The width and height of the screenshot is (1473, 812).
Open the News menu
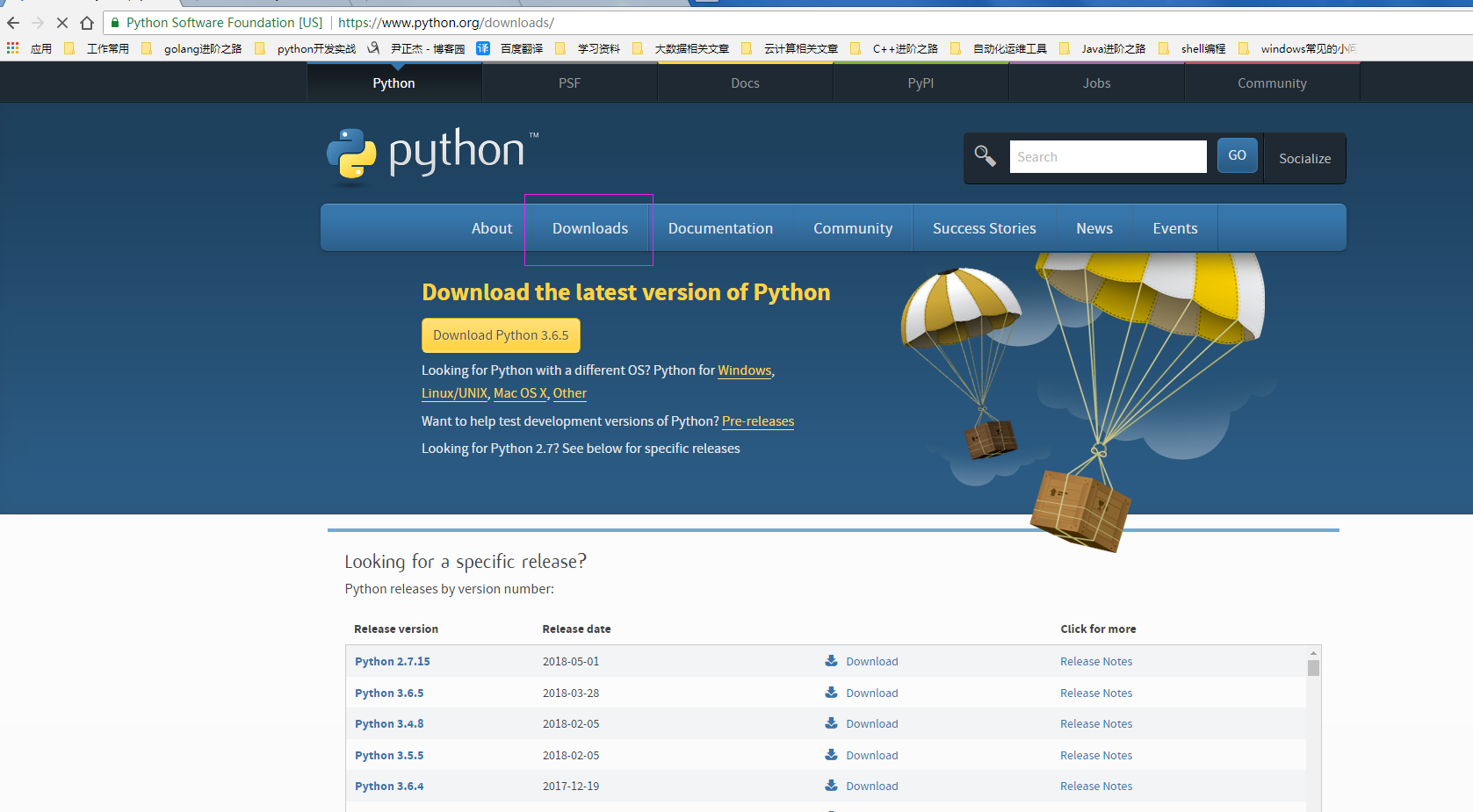click(1094, 228)
